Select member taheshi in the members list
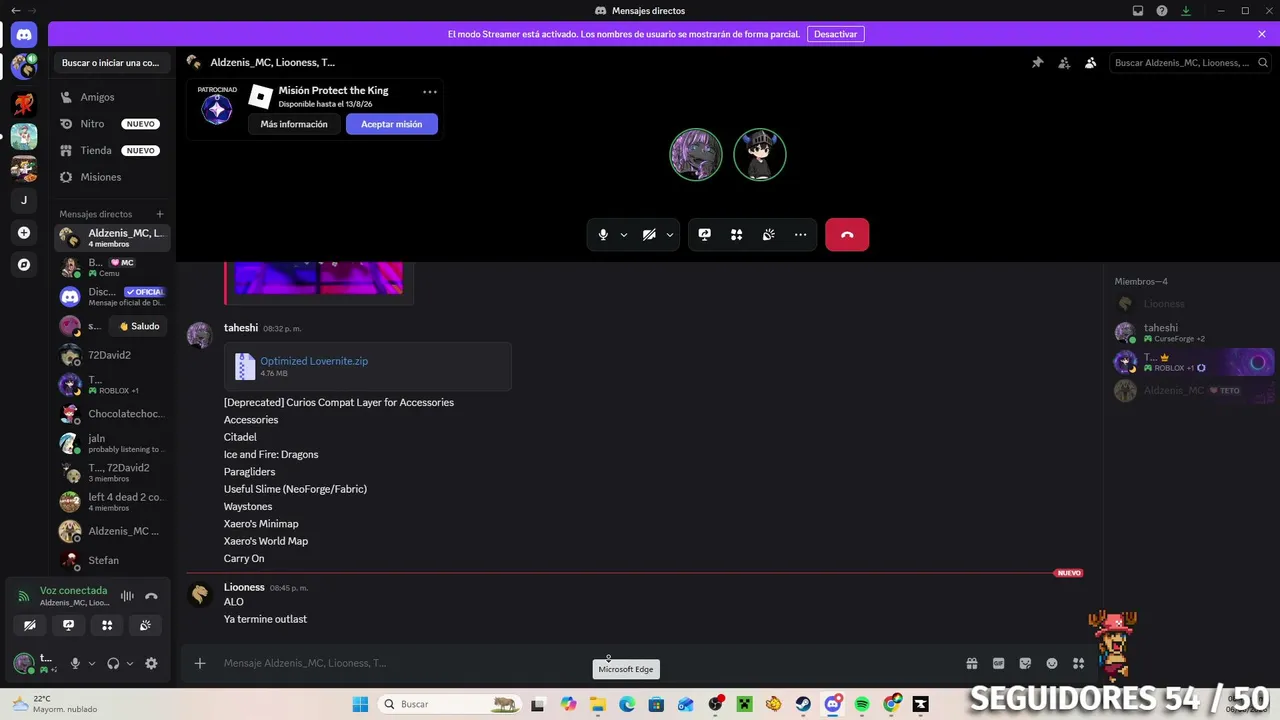Image resolution: width=1280 pixels, height=720 pixels. tap(1194, 332)
